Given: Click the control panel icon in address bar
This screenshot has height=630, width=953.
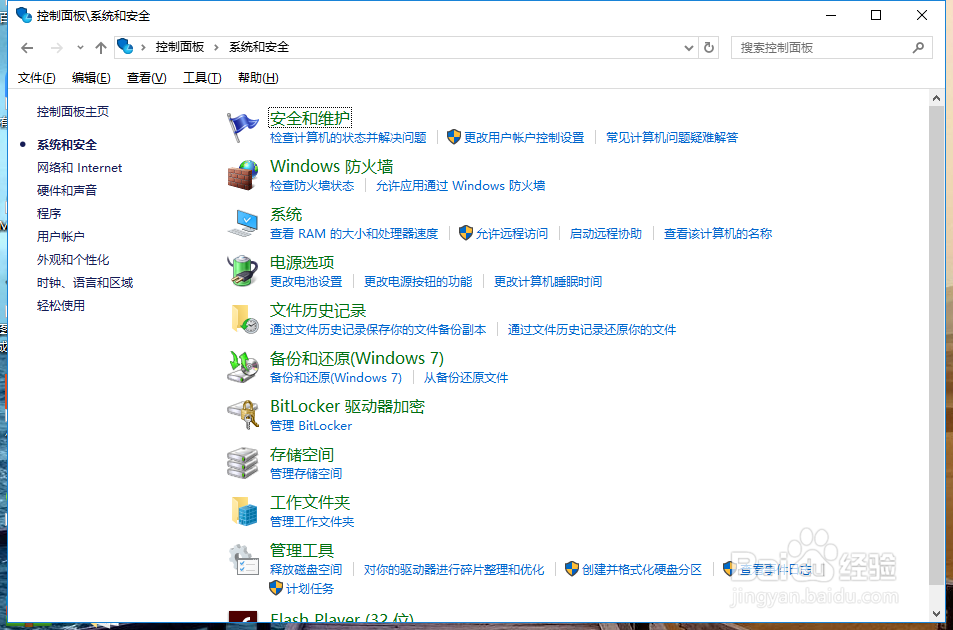Looking at the screenshot, I should [125, 46].
